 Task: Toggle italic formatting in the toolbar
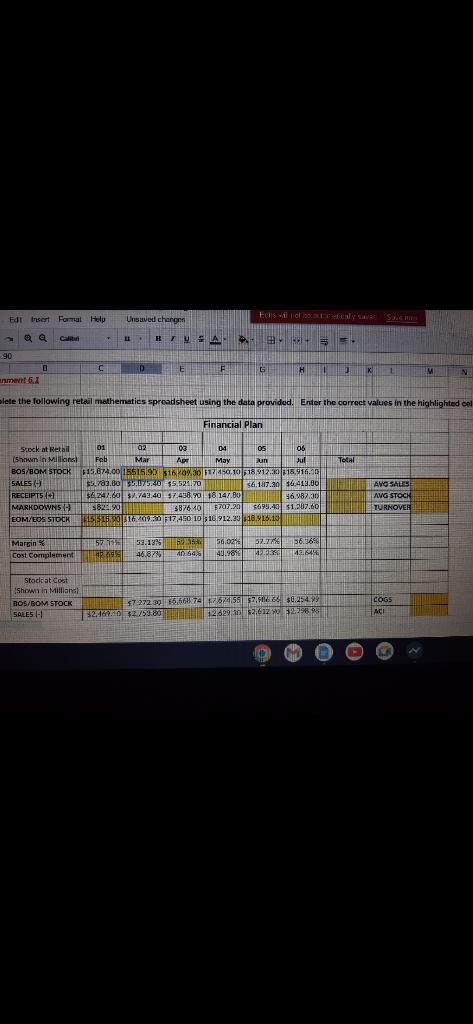click(172, 340)
